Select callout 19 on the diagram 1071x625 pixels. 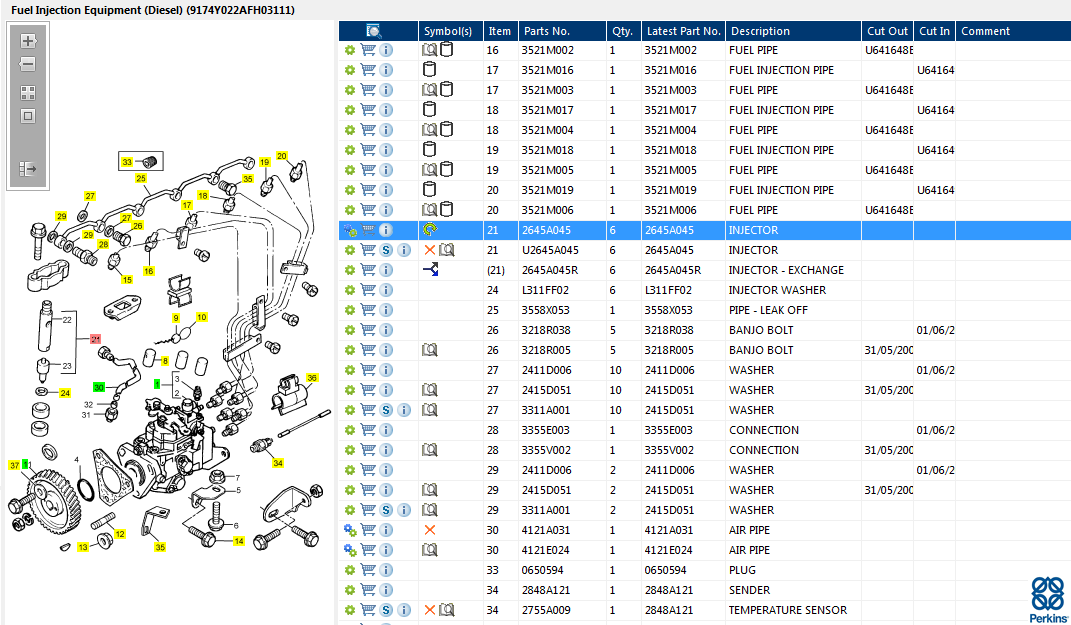265,163
